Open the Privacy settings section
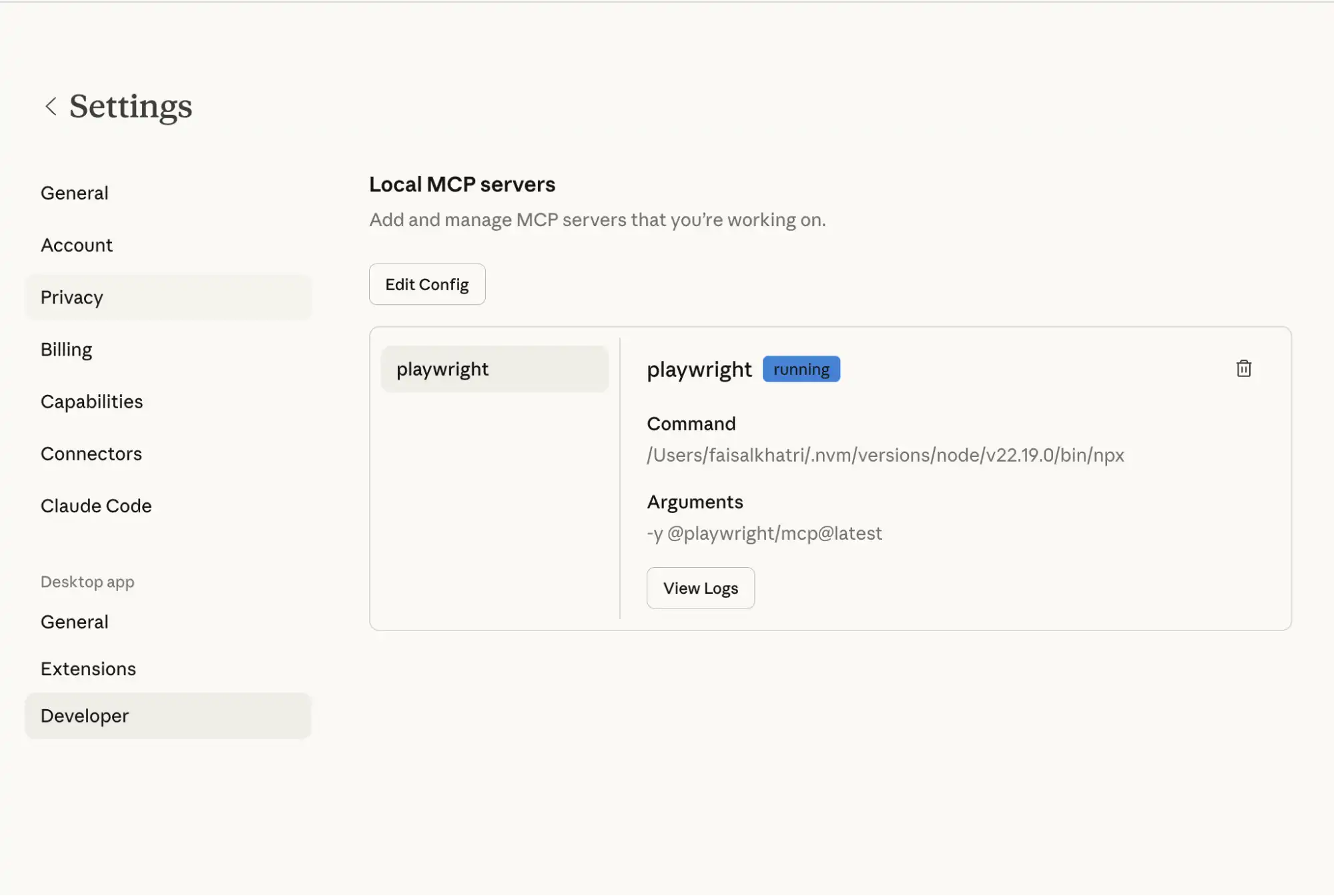 71,297
